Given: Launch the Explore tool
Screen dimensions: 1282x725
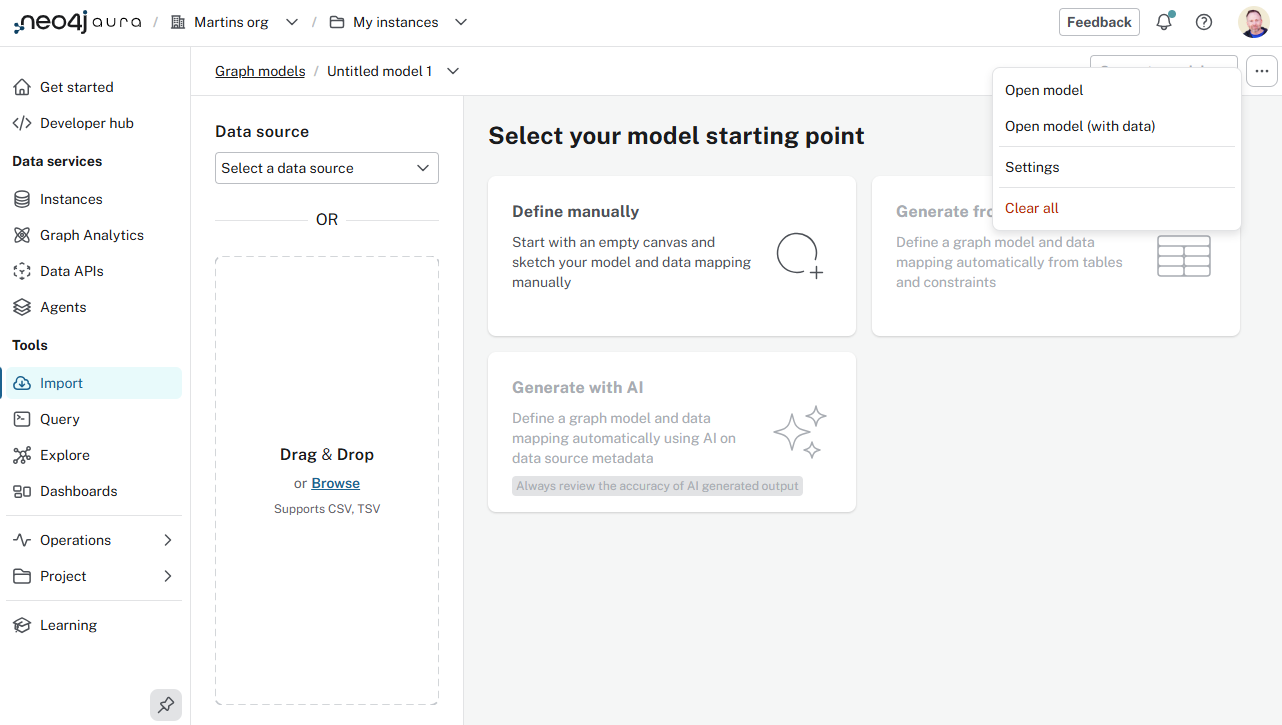Looking at the screenshot, I should tap(65, 454).
